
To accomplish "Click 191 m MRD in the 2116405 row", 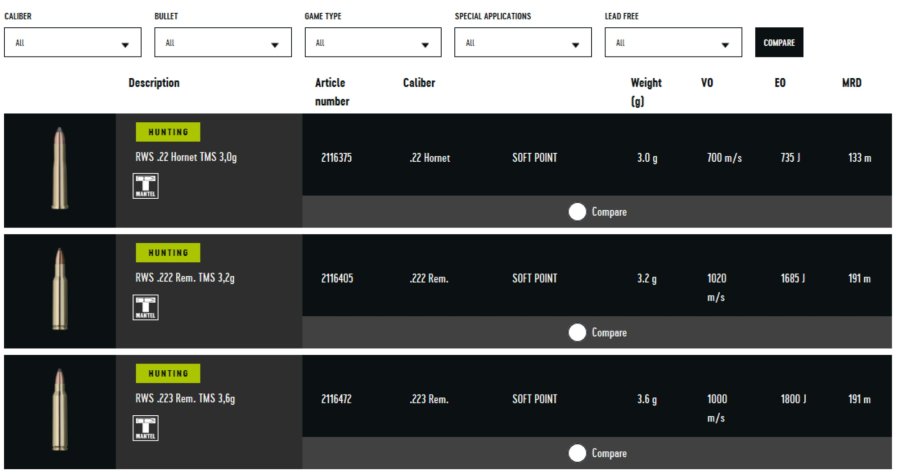I will coord(860,278).
